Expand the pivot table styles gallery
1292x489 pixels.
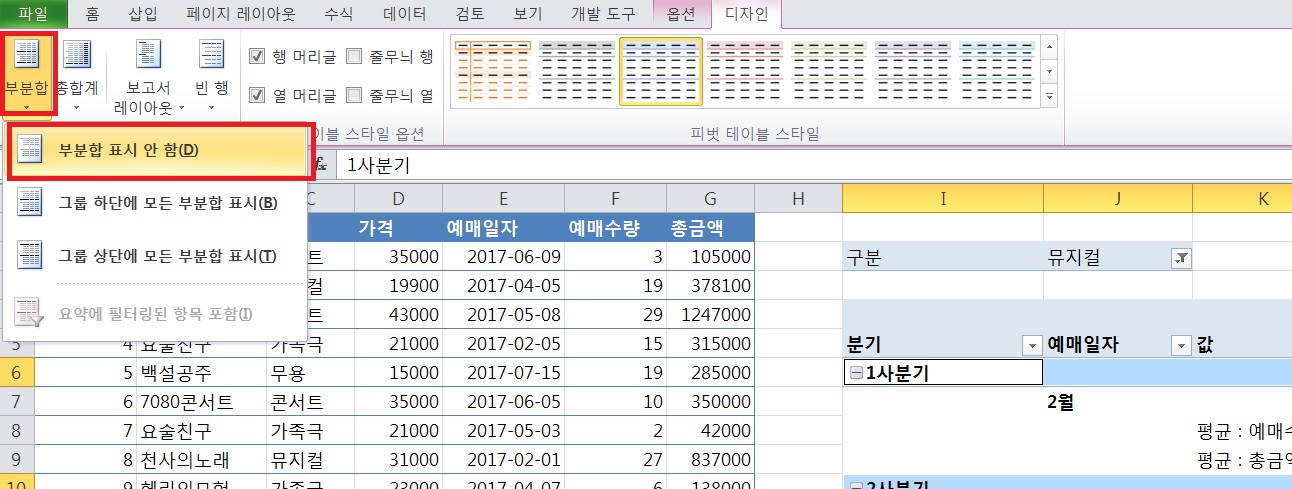tap(1049, 97)
